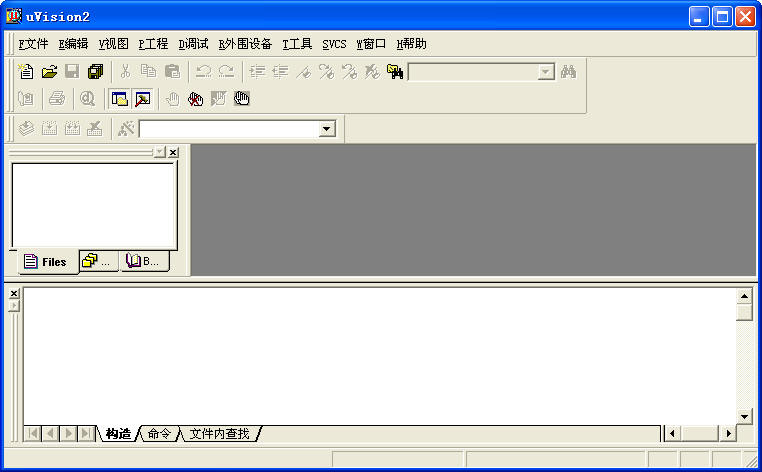762x472 pixels.
Task: Click the Find in Files icon
Action: [x=395, y=72]
